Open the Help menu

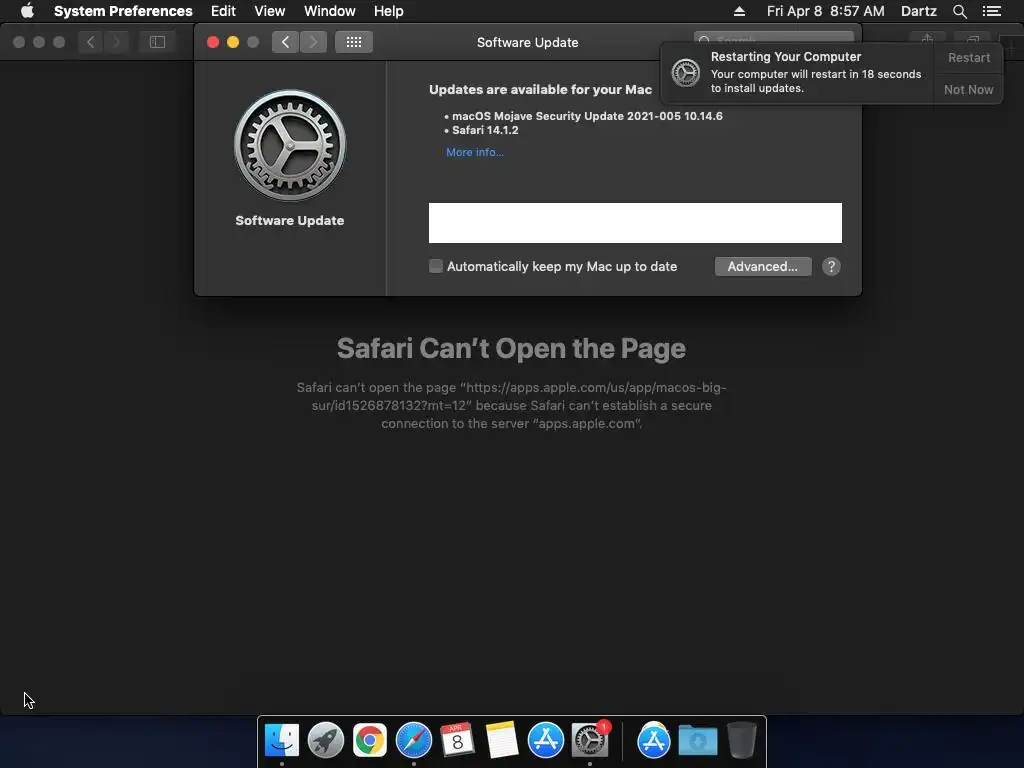(389, 11)
